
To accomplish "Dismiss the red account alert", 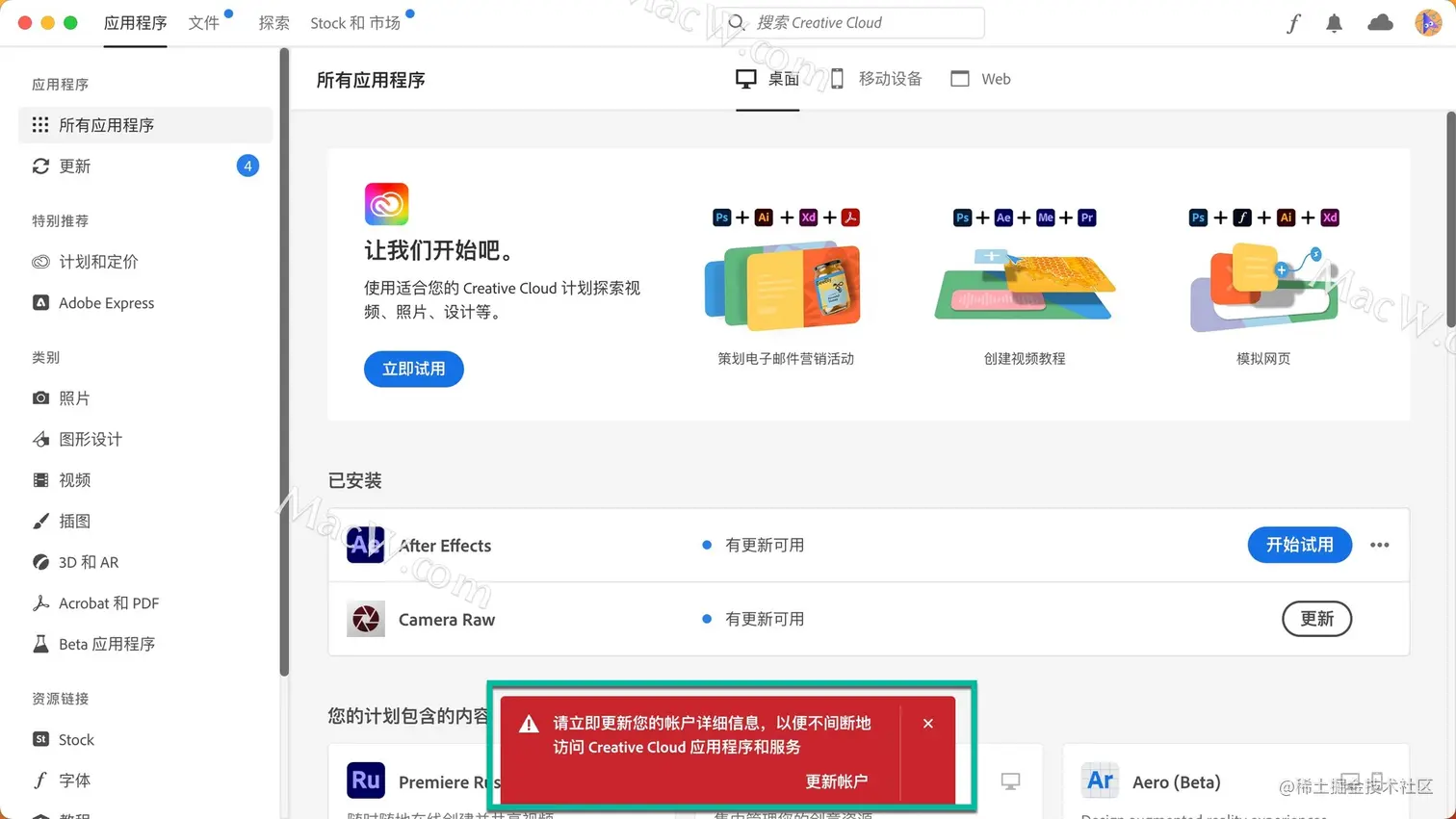I will [928, 724].
